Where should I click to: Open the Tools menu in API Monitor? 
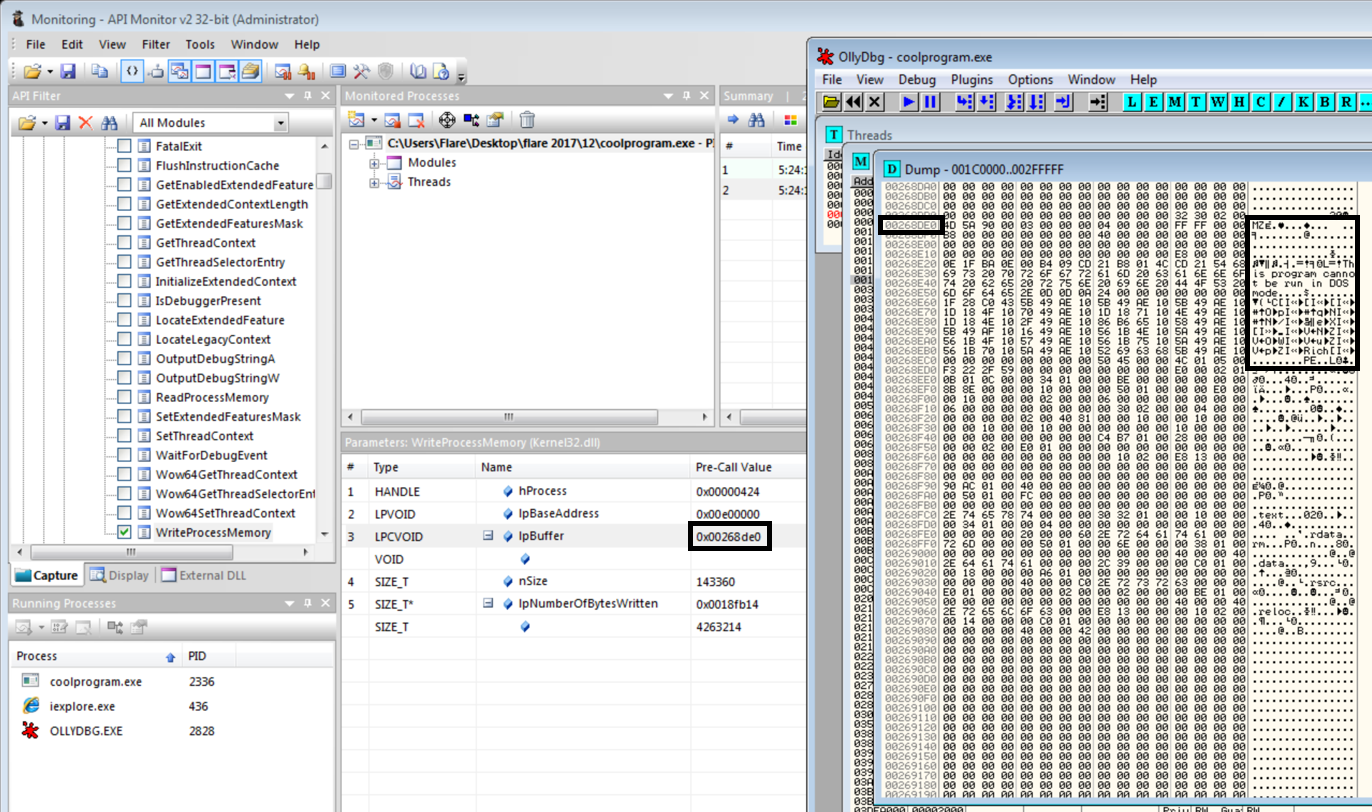click(200, 44)
